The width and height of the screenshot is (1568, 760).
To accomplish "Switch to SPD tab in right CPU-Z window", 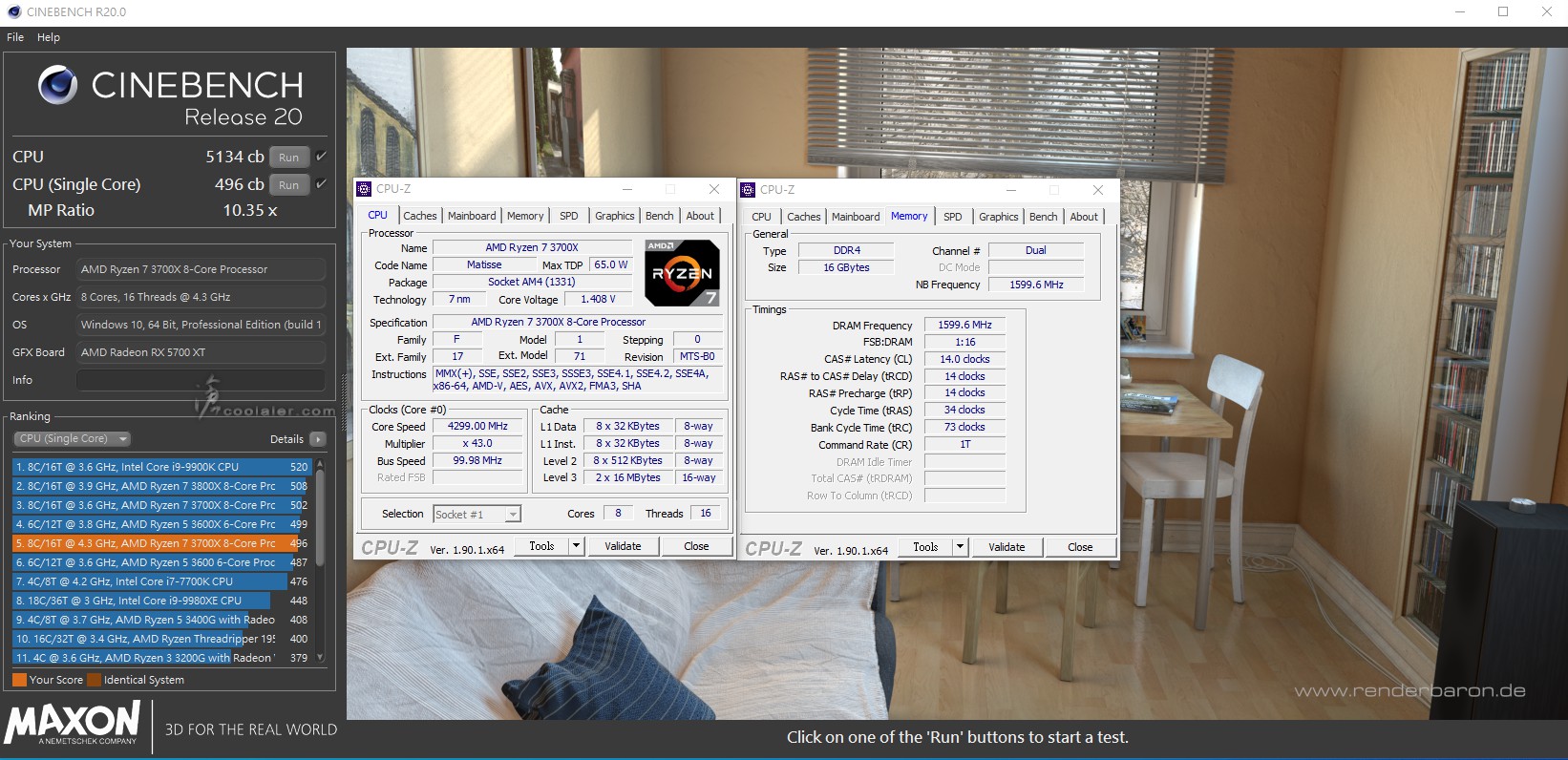I will coord(953,217).
